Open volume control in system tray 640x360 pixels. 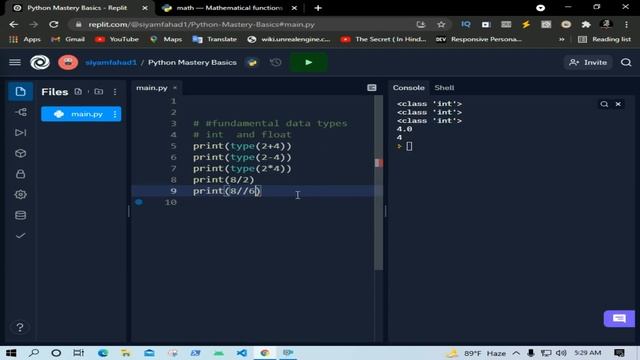click(x=561, y=353)
